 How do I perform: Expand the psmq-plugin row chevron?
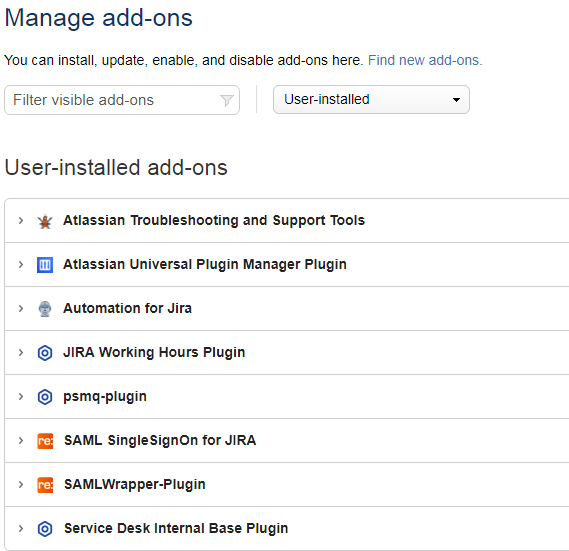coord(21,396)
